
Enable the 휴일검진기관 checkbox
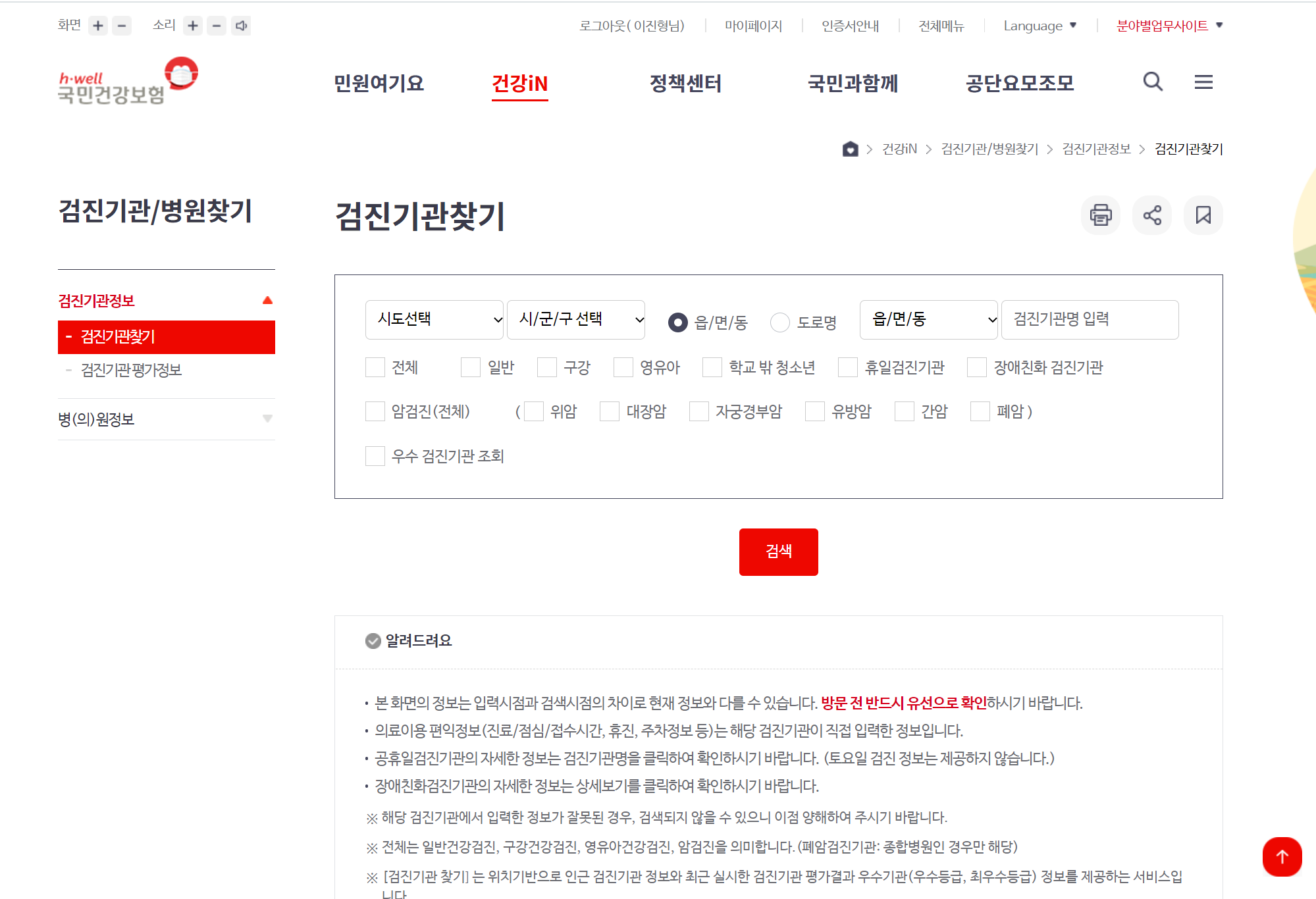click(847, 367)
